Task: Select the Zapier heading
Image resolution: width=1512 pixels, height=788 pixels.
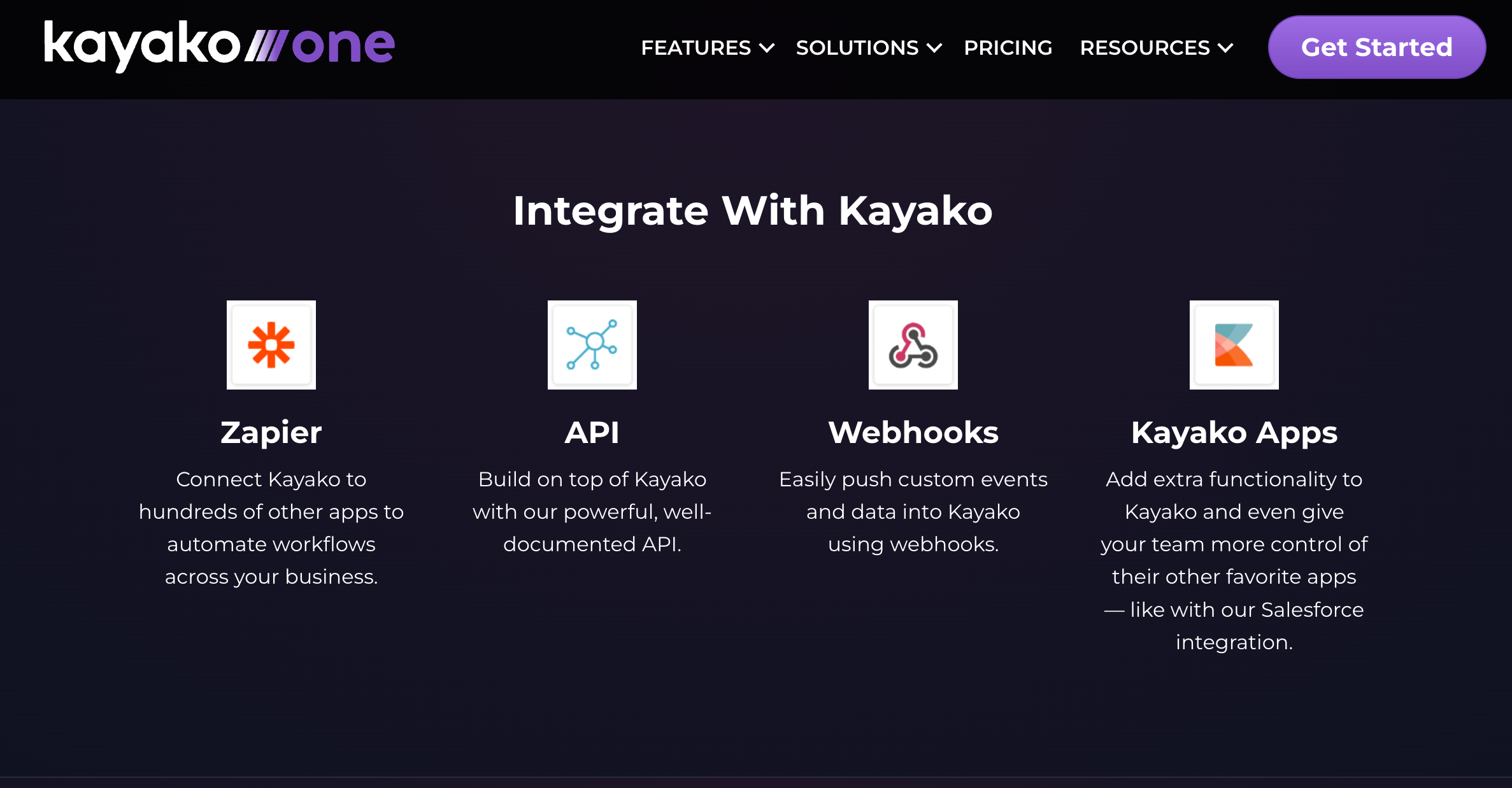Action: click(271, 433)
